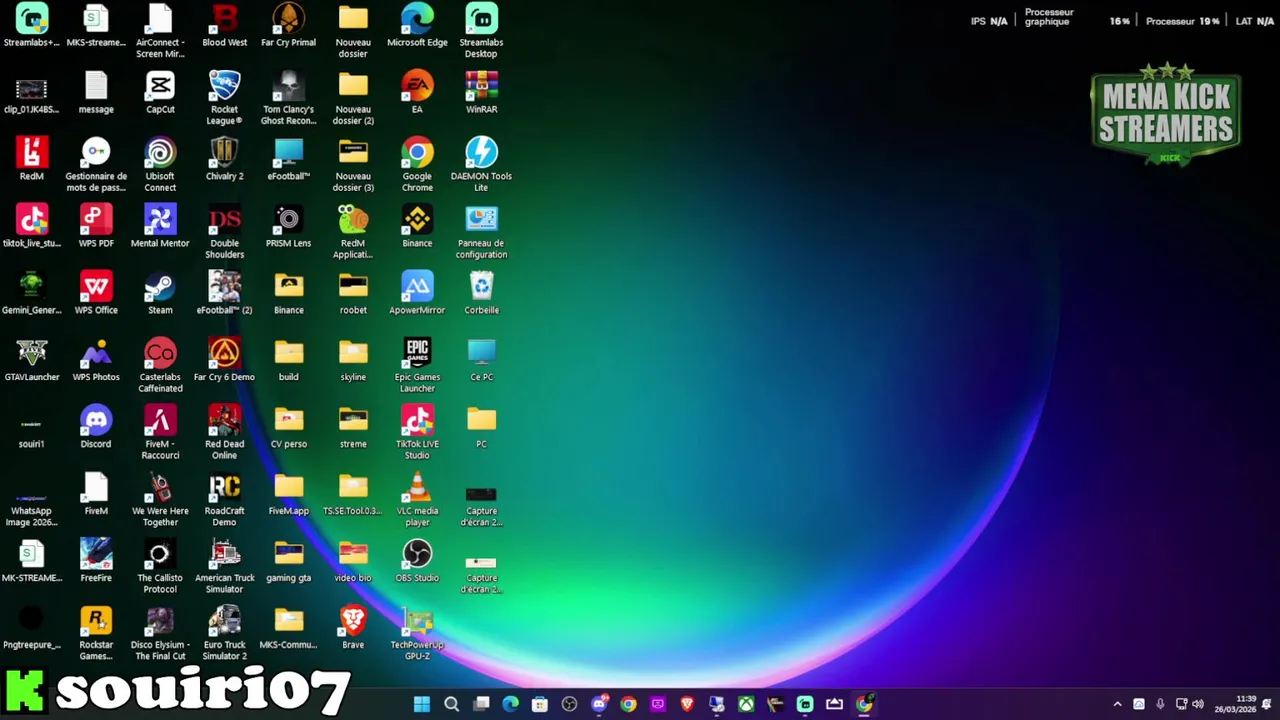The height and width of the screenshot is (720, 1280).
Task: Select the WPS PDF desktop icon
Action: click(96, 227)
